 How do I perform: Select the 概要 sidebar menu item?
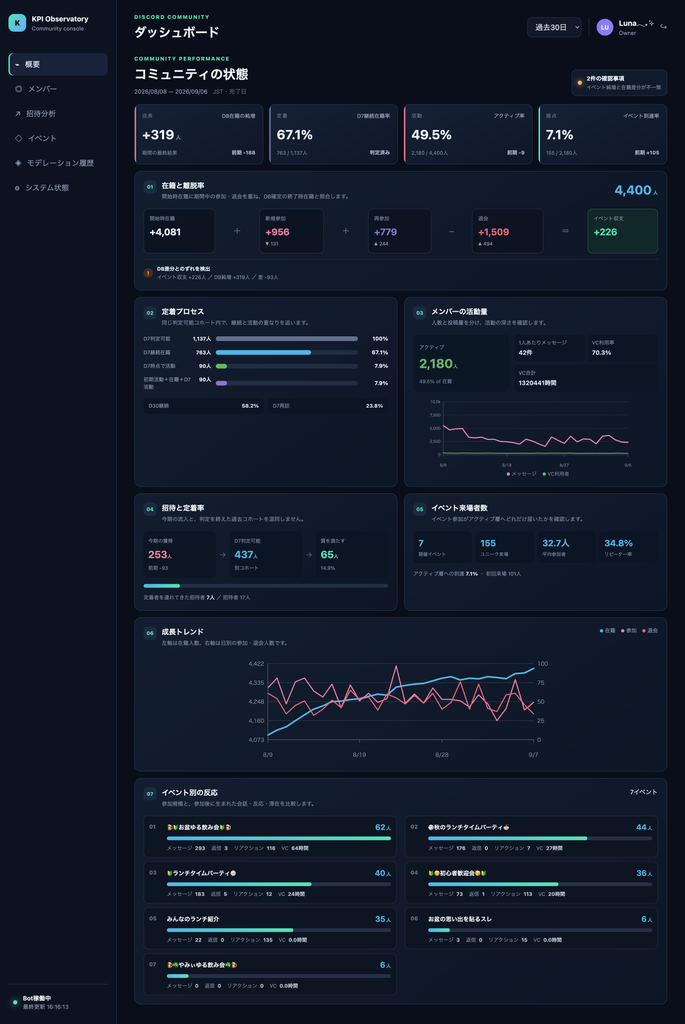[x=58, y=64]
